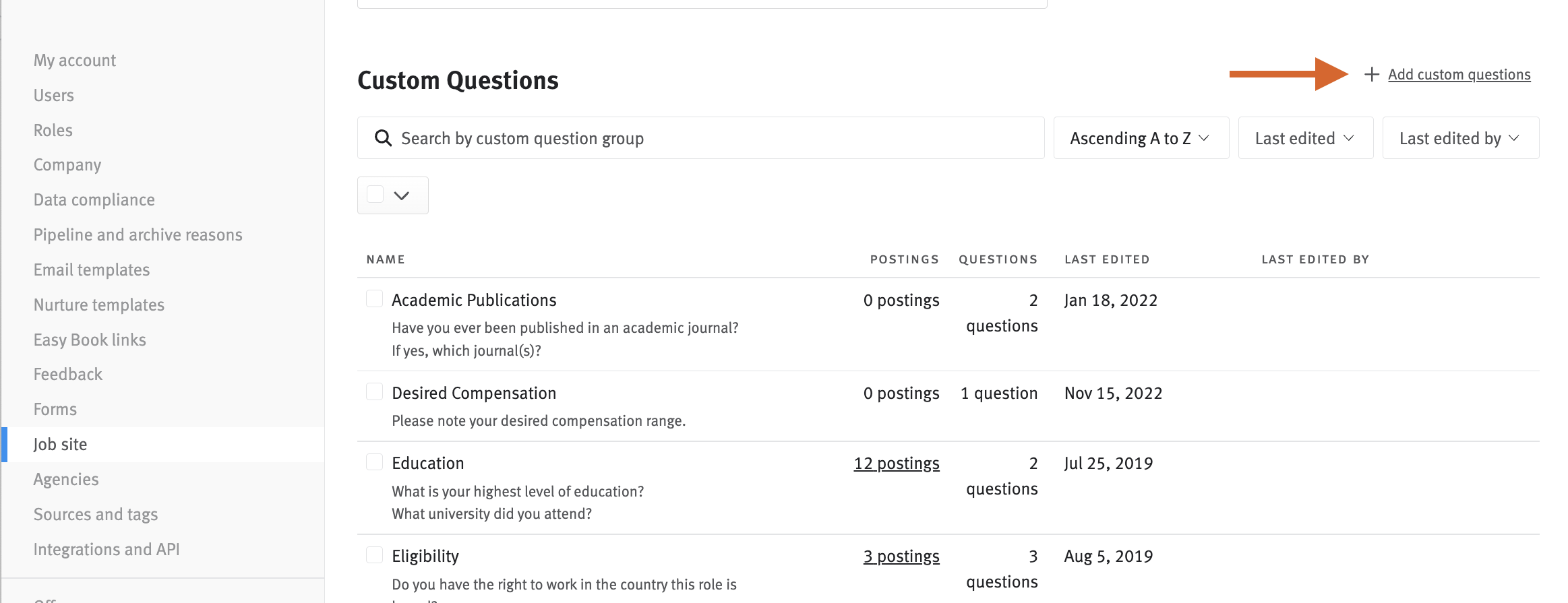Navigate to Pipeline and archive reasons

click(138, 234)
